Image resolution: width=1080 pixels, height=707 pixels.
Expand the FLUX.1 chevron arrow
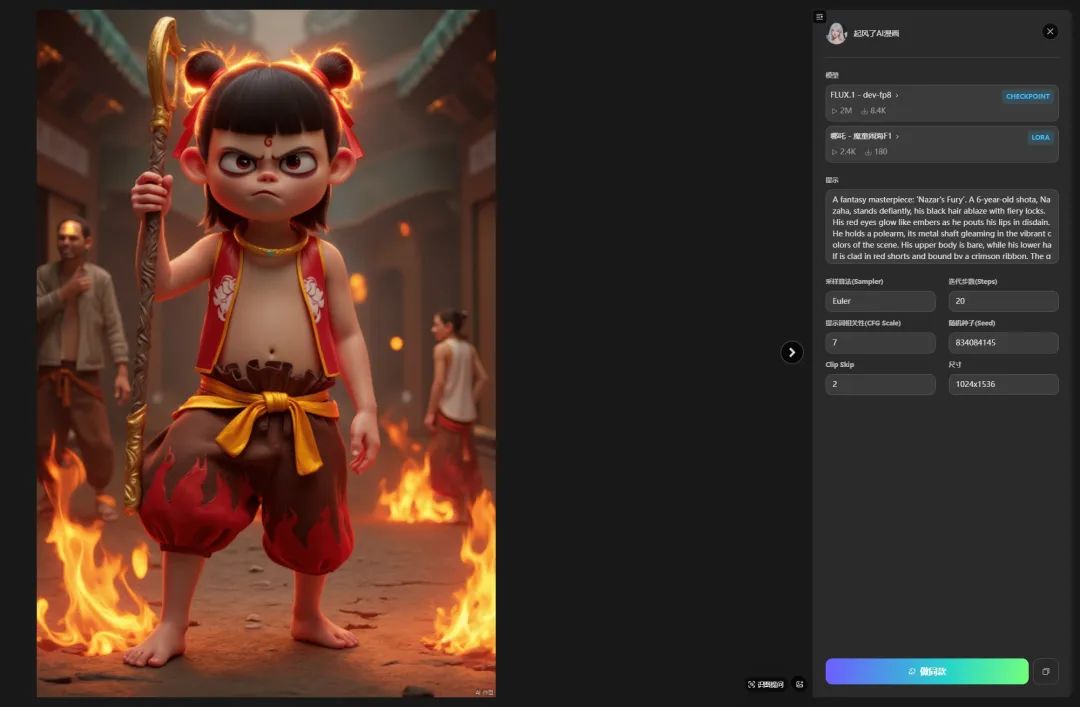pyautogui.click(x=897, y=95)
